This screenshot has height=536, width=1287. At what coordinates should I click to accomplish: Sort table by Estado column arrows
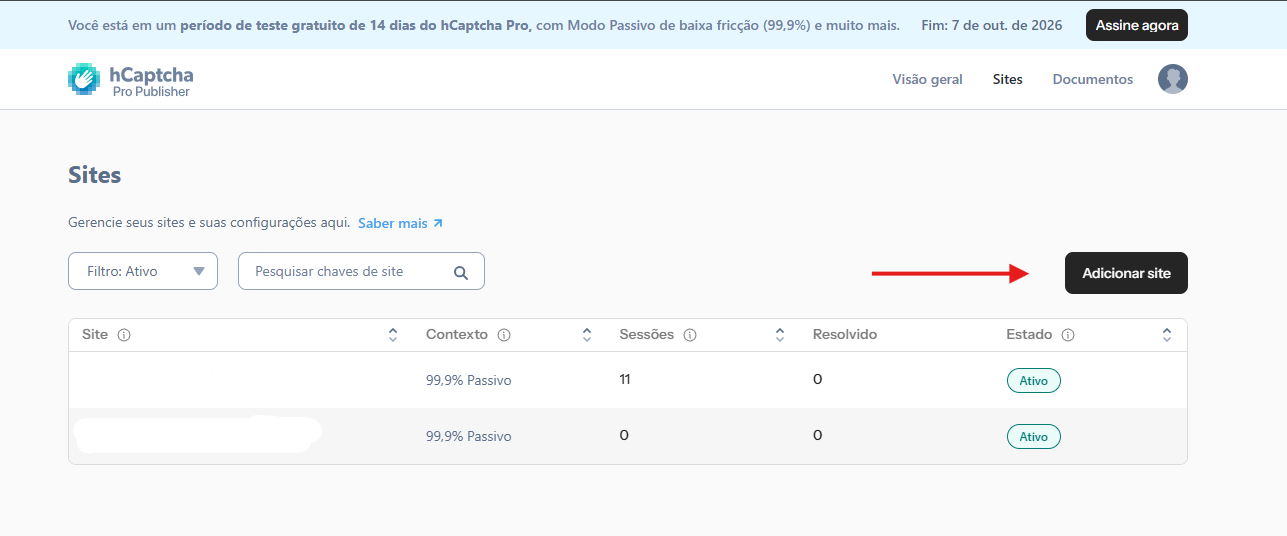pyautogui.click(x=1167, y=335)
